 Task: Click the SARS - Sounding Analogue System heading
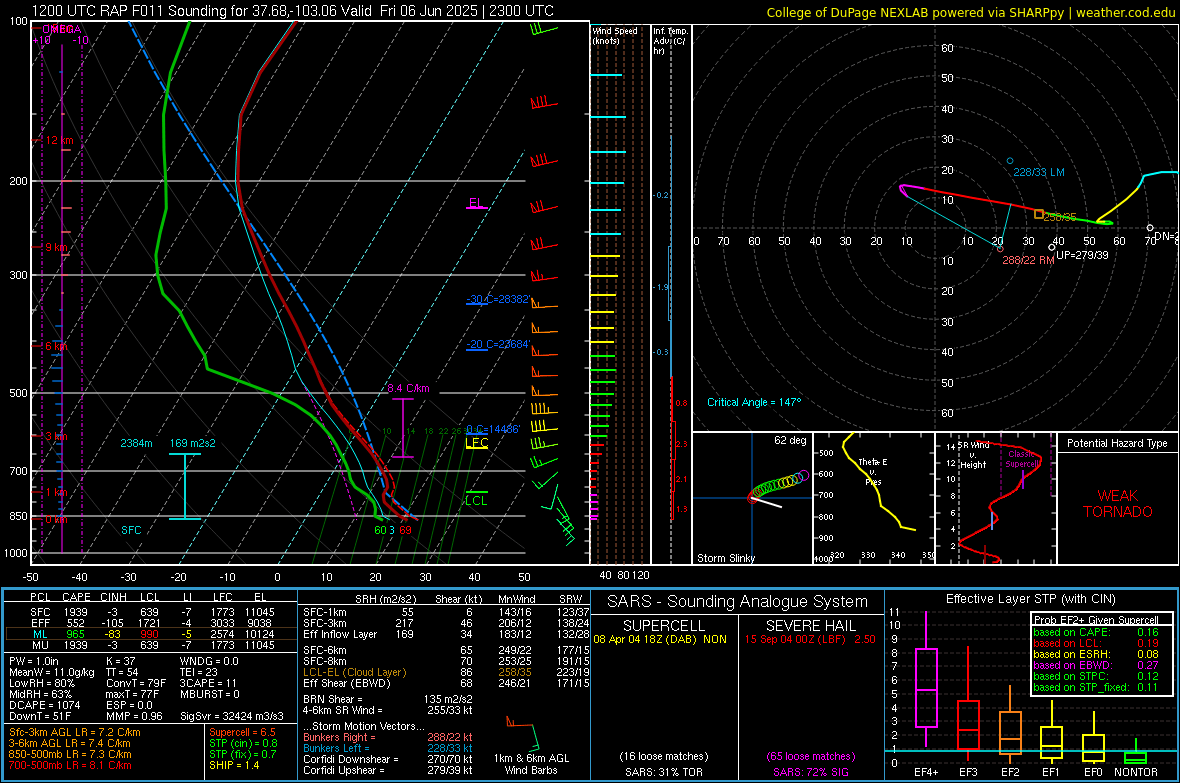(738, 601)
